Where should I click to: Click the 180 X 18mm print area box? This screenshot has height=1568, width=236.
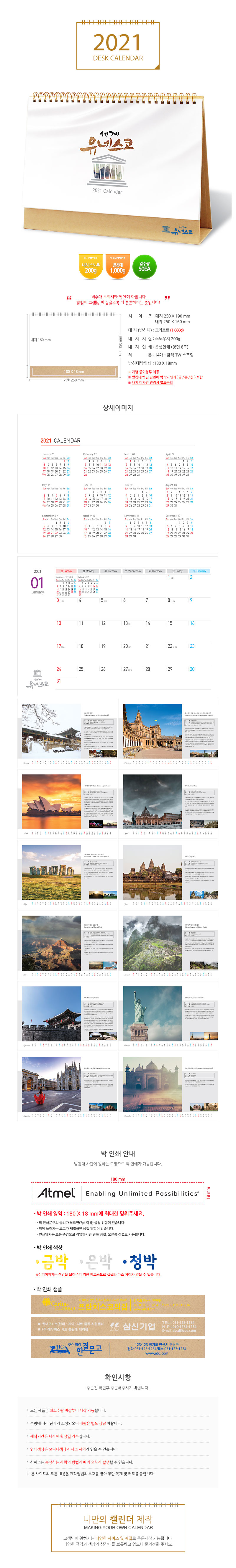pos(74,371)
